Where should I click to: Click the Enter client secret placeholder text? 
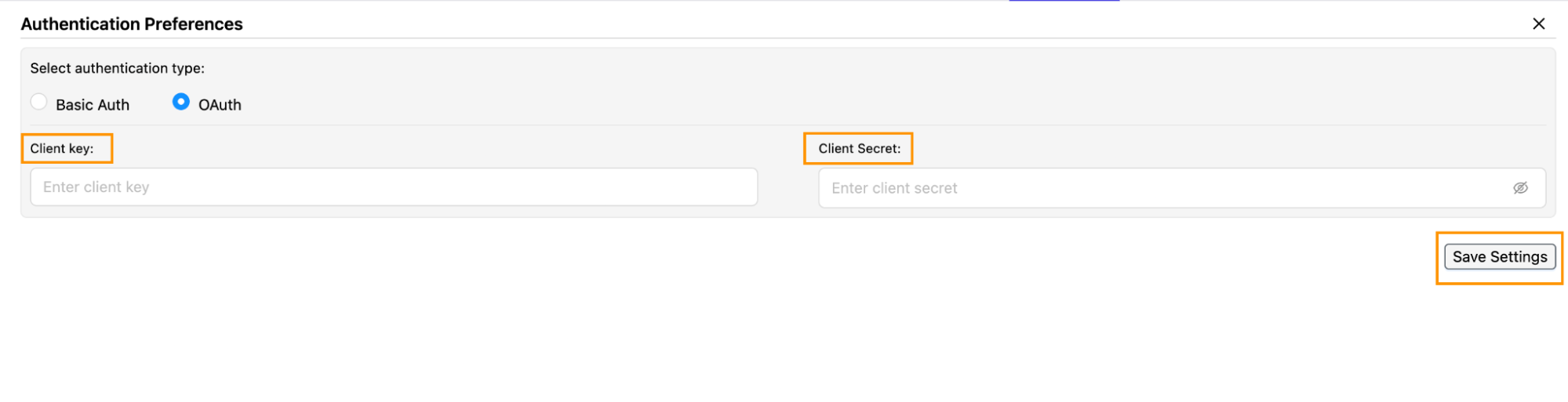(x=894, y=188)
